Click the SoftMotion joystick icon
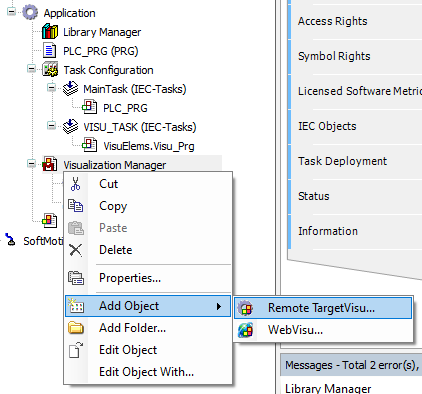 [11, 240]
